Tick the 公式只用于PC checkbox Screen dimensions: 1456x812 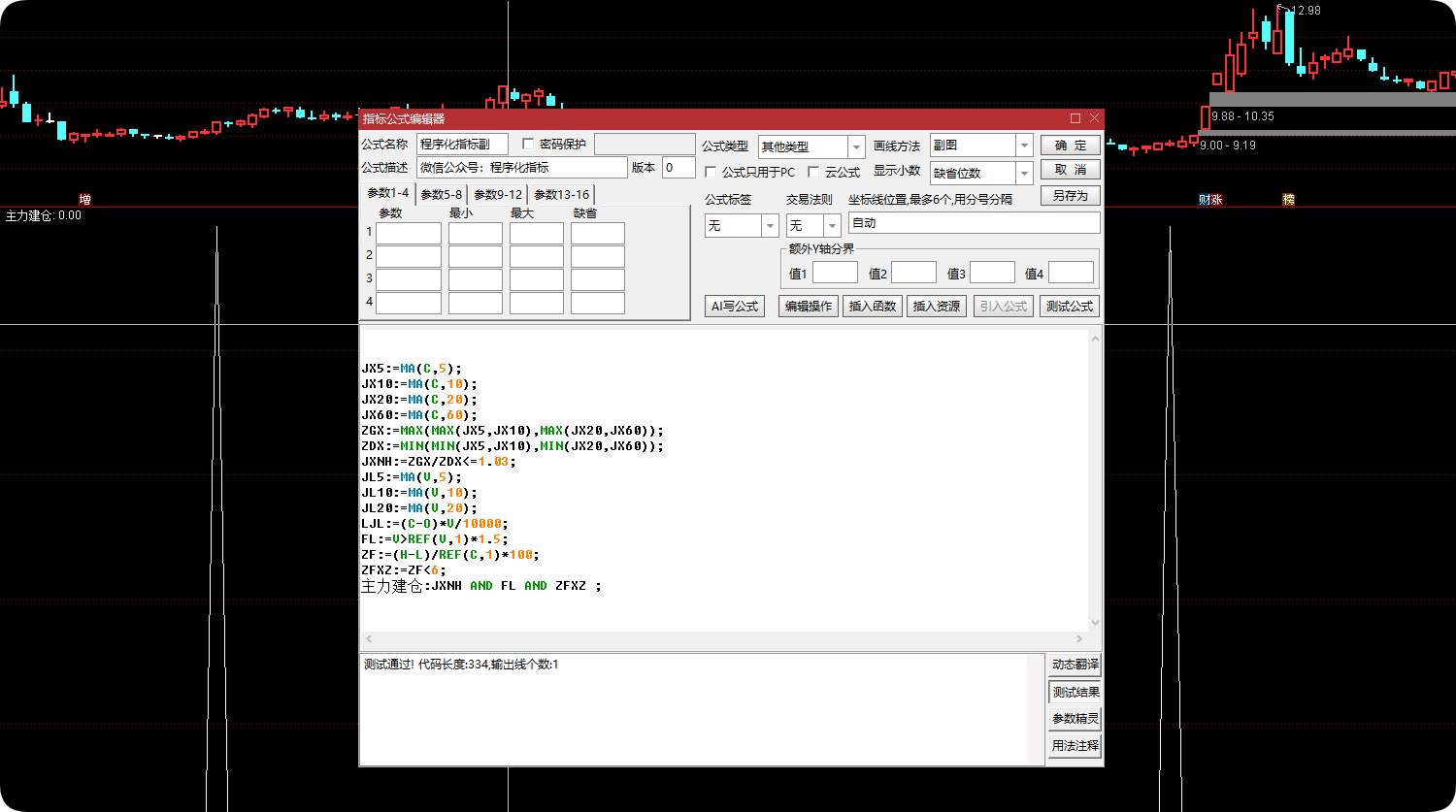[x=711, y=172]
